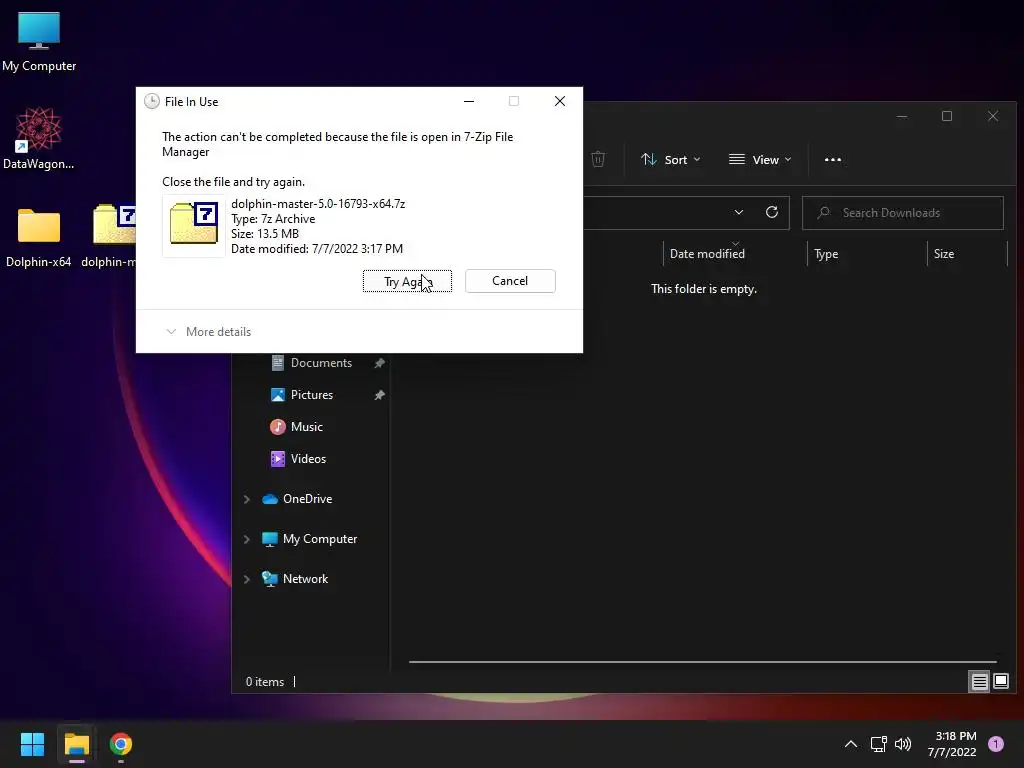The width and height of the screenshot is (1024, 768).
Task: Switch to details view layout icon
Action: [979, 682]
